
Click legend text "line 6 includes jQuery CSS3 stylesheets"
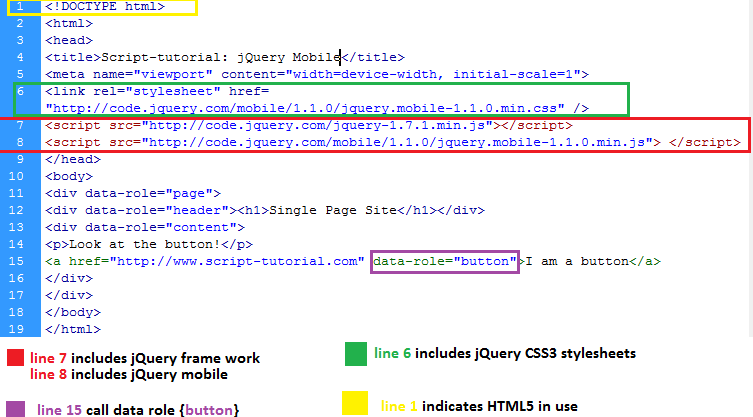click(505, 354)
